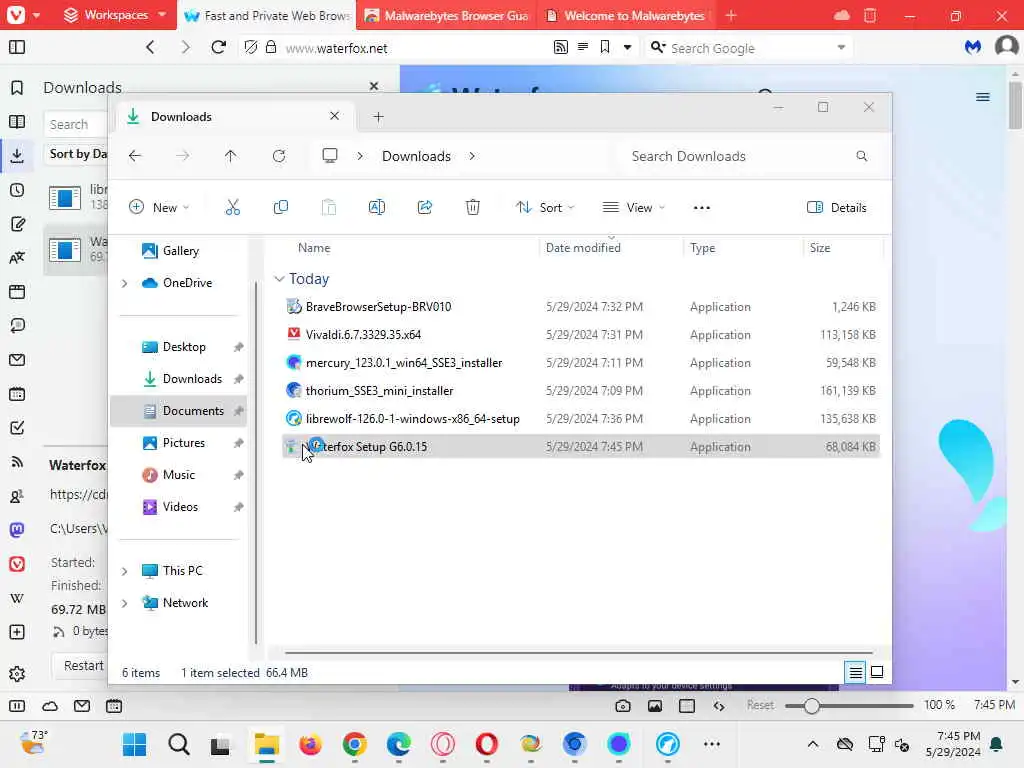Open Vivaldi Mail panel envelope icon

coord(17,360)
